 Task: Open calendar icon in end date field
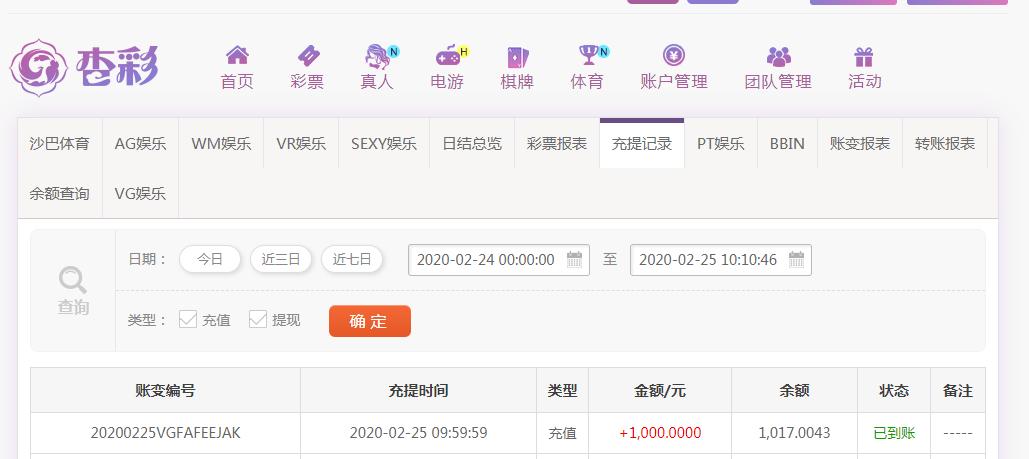pyautogui.click(x=796, y=259)
